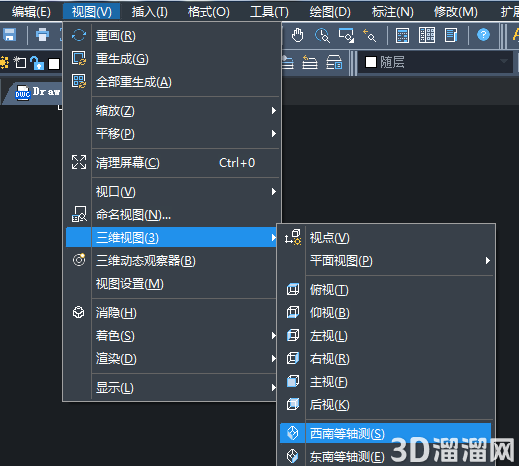Click the layer previous icon
Image resolution: width=519 pixels, height=466 pixels.
click(310, 62)
